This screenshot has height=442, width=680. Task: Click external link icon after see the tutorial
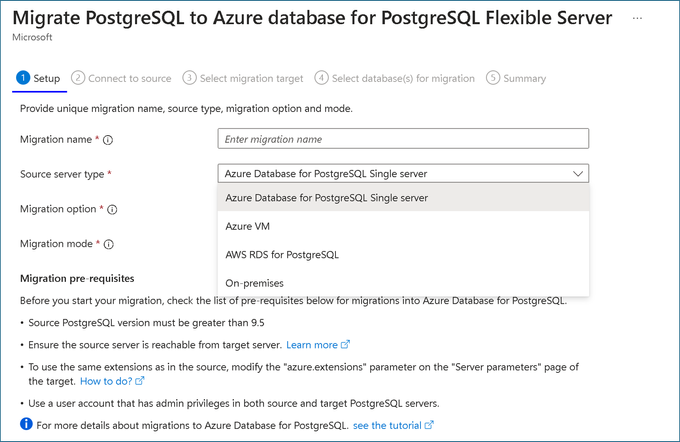tap(429, 425)
